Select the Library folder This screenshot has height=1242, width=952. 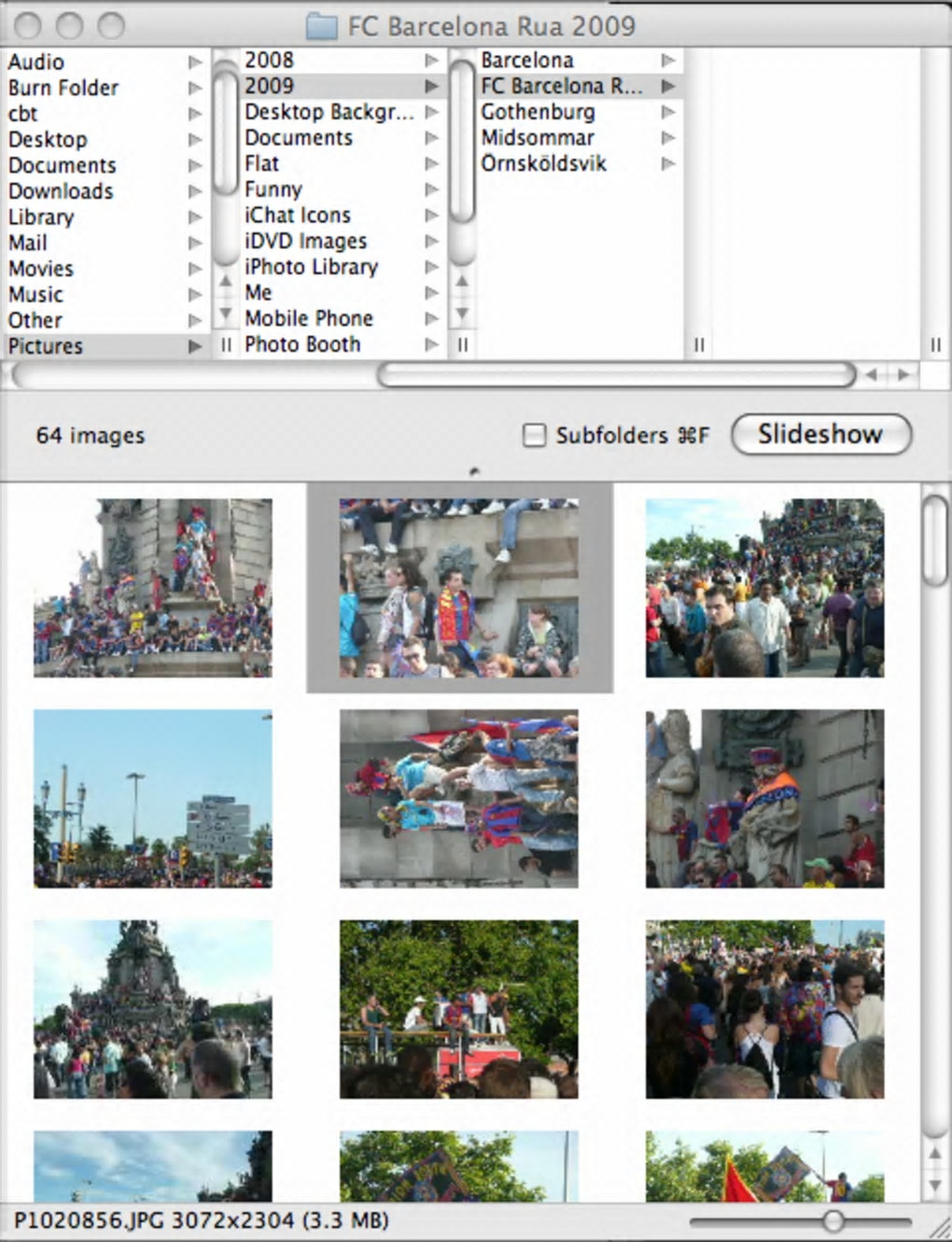click(41, 217)
